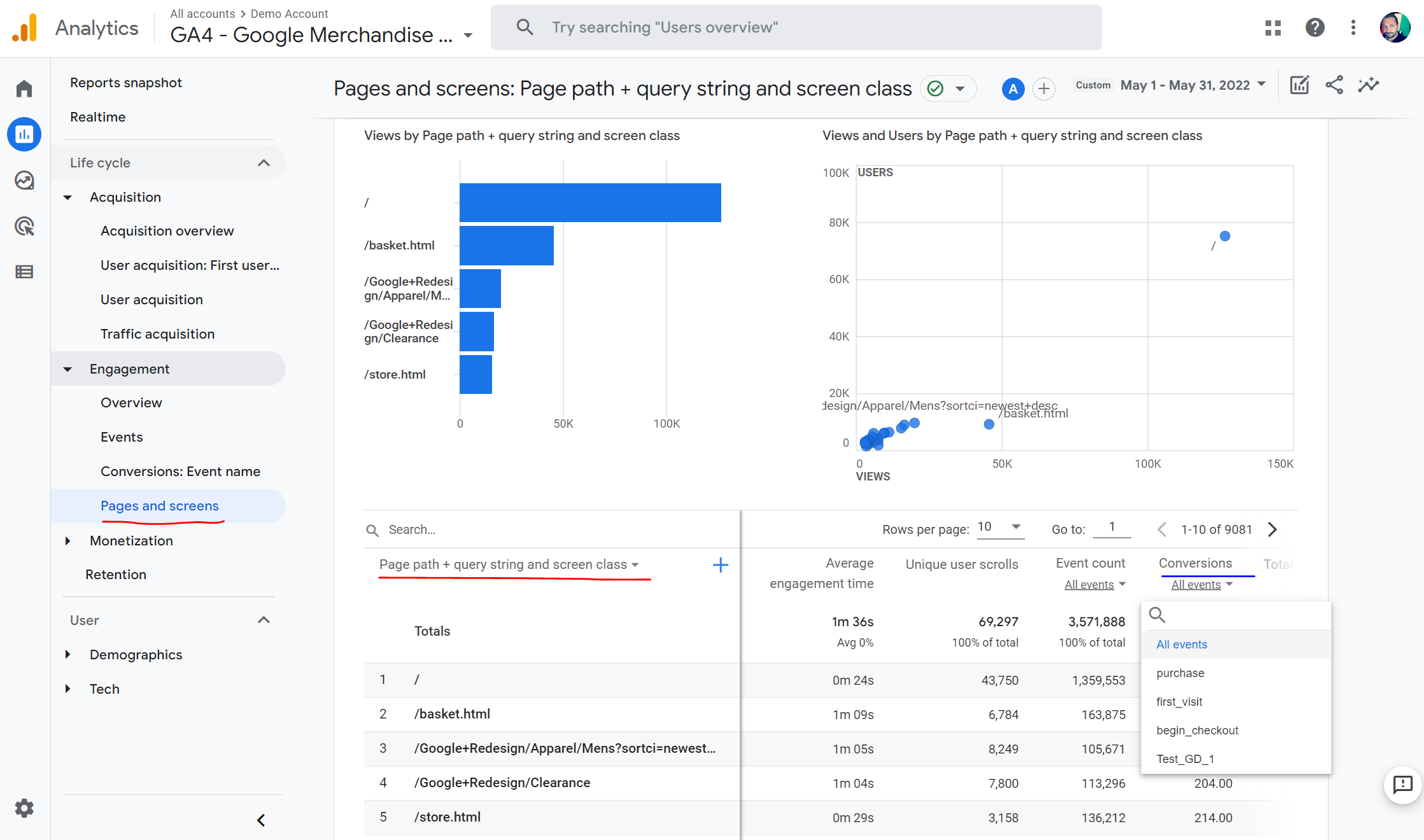Screen dimensions: 1424x840
Task: Open the Explore icon in left rail
Action: pos(24,181)
